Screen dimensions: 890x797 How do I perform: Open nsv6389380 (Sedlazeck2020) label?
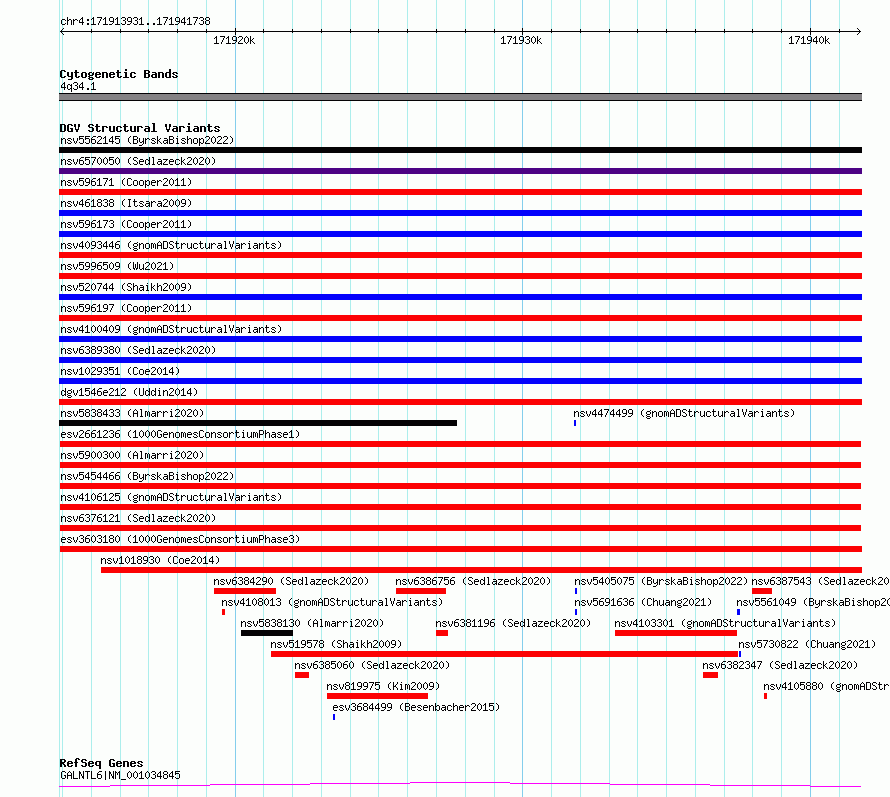(x=138, y=350)
